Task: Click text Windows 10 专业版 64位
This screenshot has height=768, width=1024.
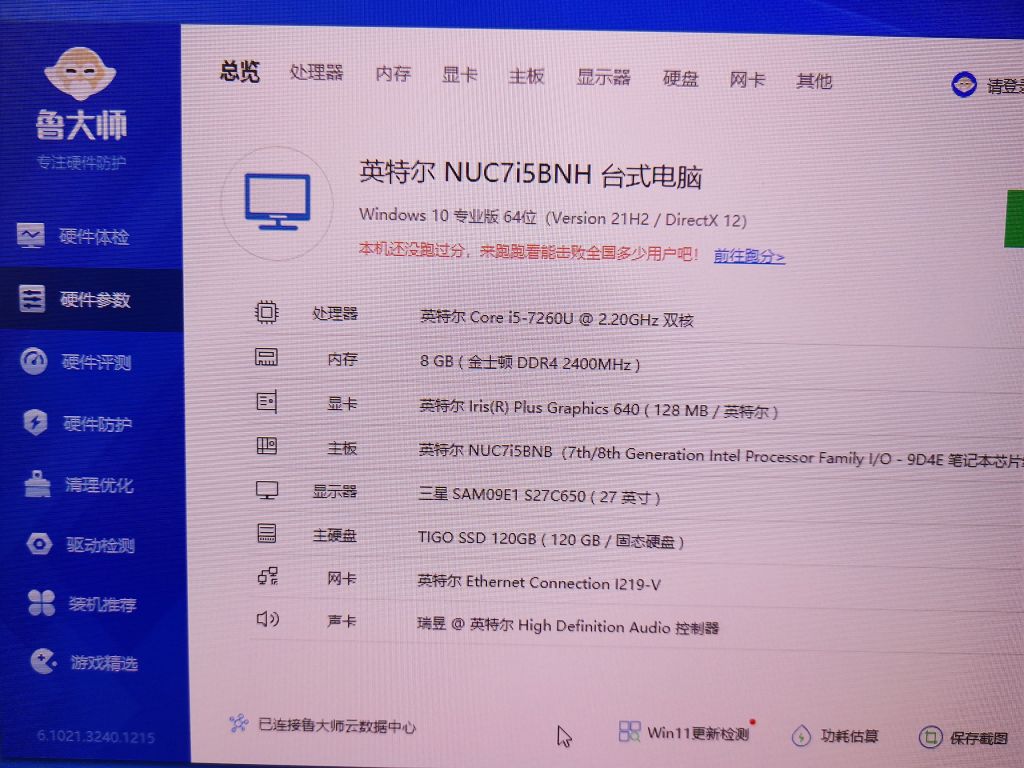Action: point(448,216)
